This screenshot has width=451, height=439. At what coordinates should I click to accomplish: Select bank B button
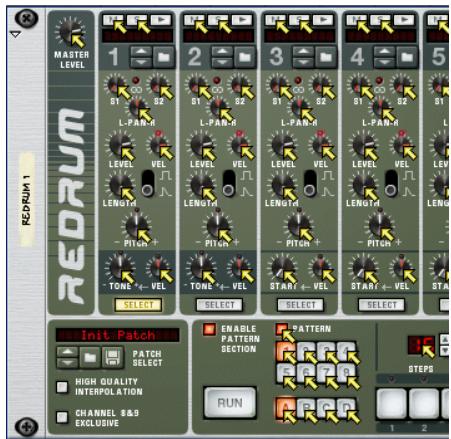(306, 407)
